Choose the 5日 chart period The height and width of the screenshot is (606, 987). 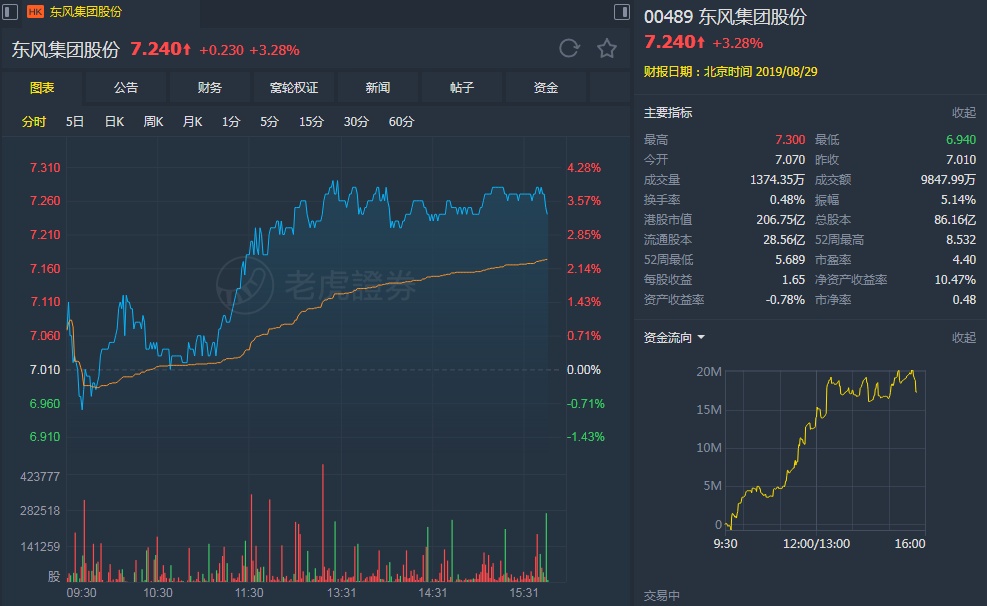75,121
